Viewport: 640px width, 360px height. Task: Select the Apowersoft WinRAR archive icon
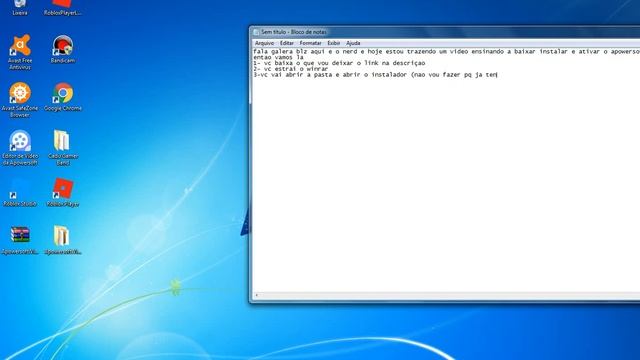[x=20, y=240]
